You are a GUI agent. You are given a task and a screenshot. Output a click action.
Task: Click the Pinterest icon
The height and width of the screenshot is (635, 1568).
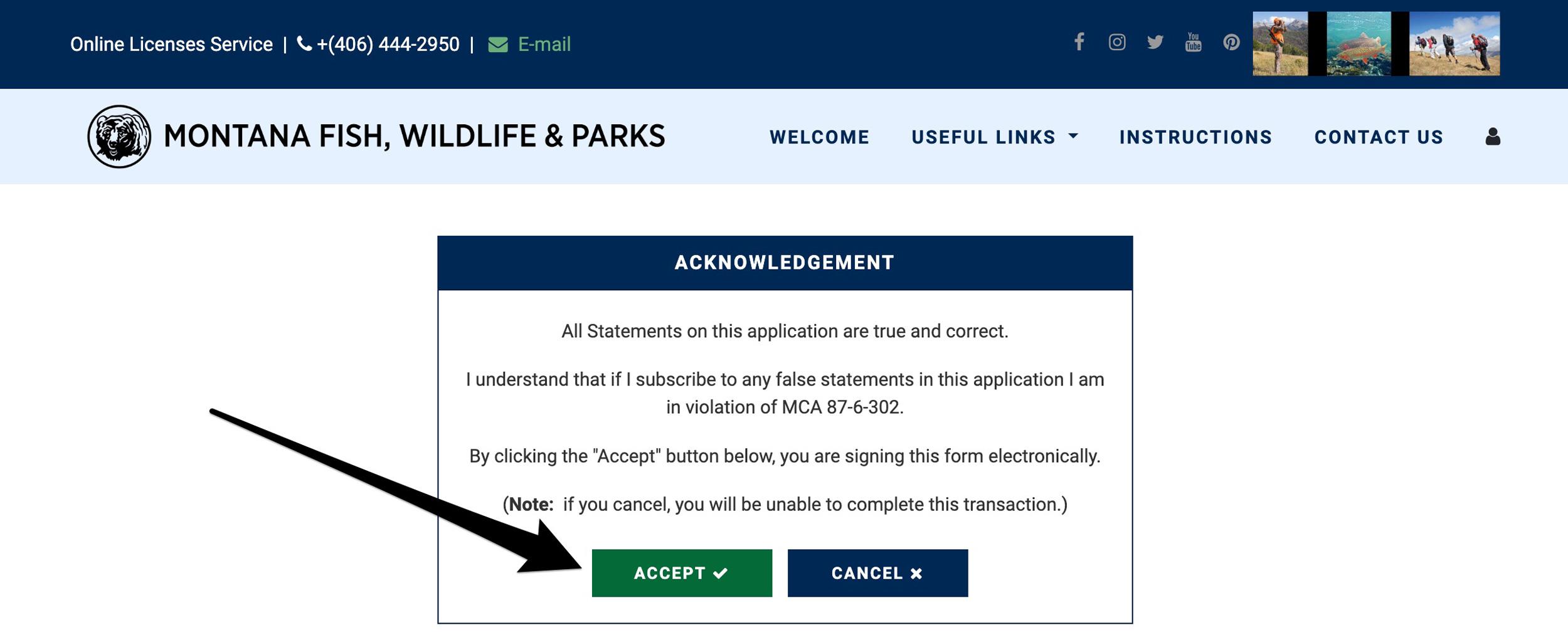(x=1231, y=43)
